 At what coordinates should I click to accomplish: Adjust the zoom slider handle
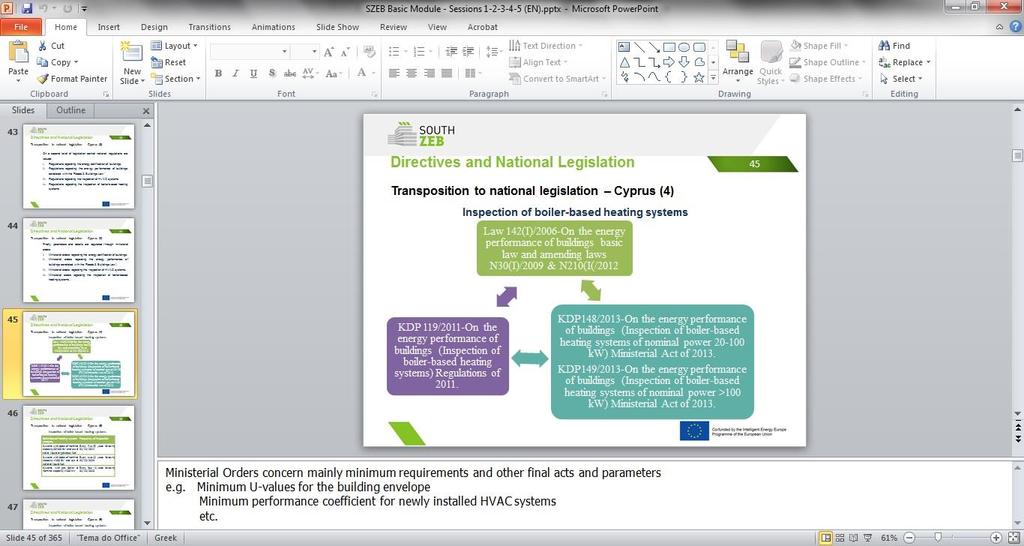click(938, 538)
